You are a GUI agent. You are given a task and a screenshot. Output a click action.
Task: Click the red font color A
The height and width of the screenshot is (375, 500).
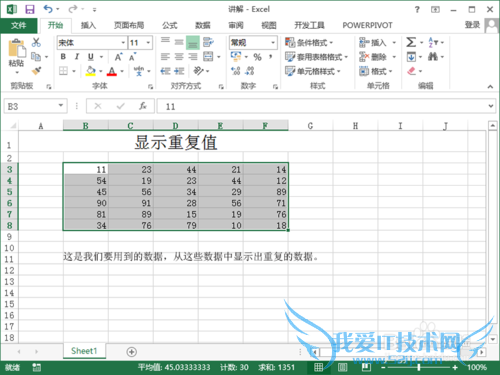point(112,71)
